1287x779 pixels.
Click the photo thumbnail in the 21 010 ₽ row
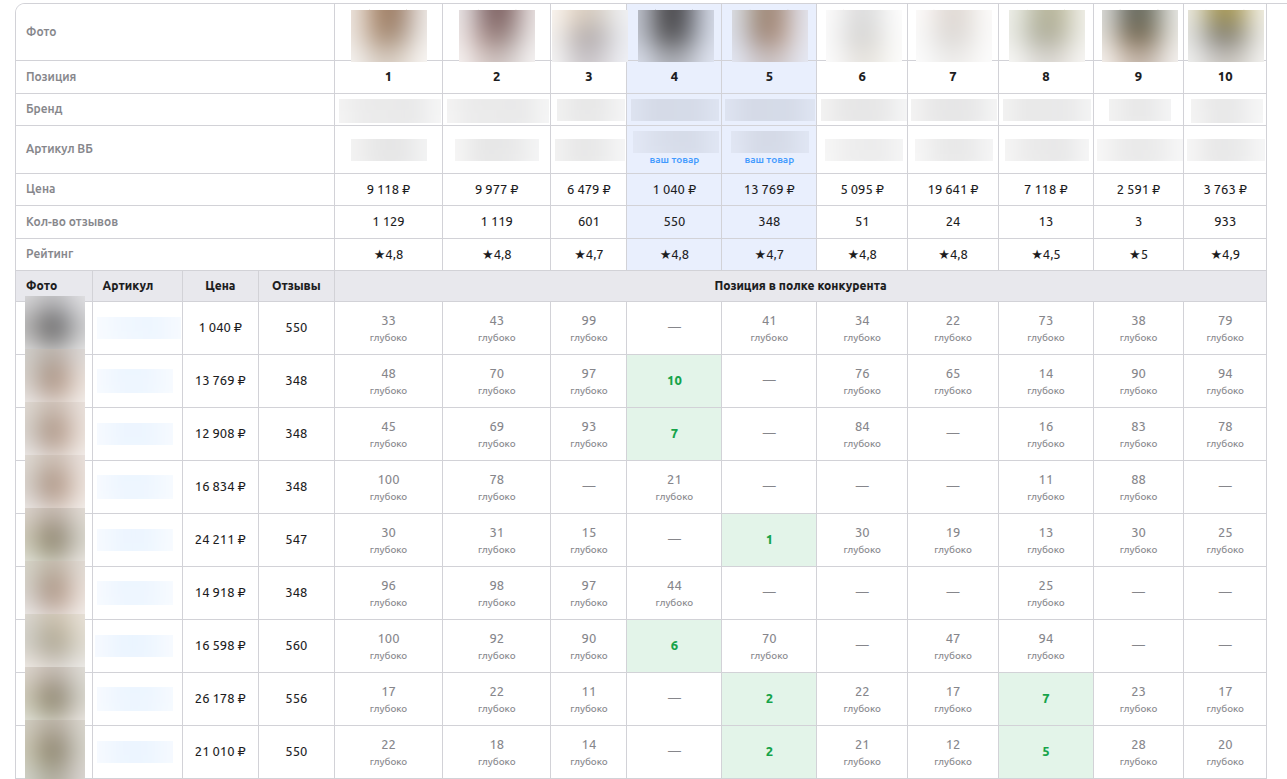54,752
